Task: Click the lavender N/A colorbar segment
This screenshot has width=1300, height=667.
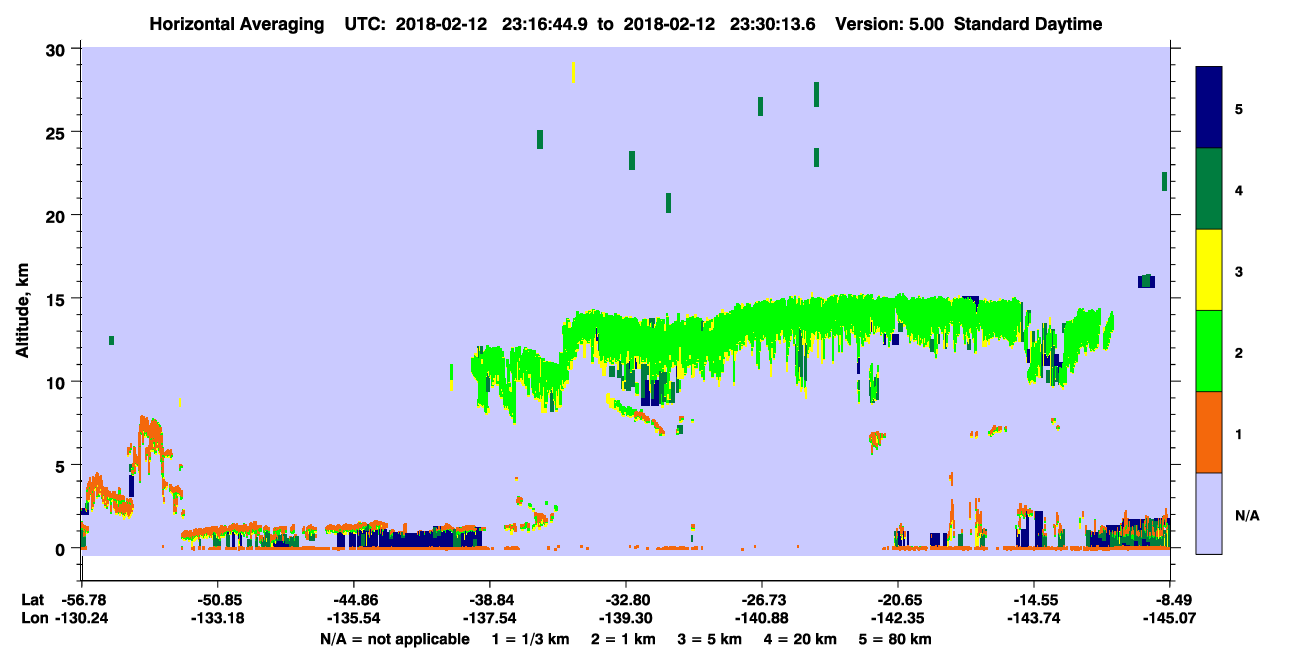Action: (1209, 513)
